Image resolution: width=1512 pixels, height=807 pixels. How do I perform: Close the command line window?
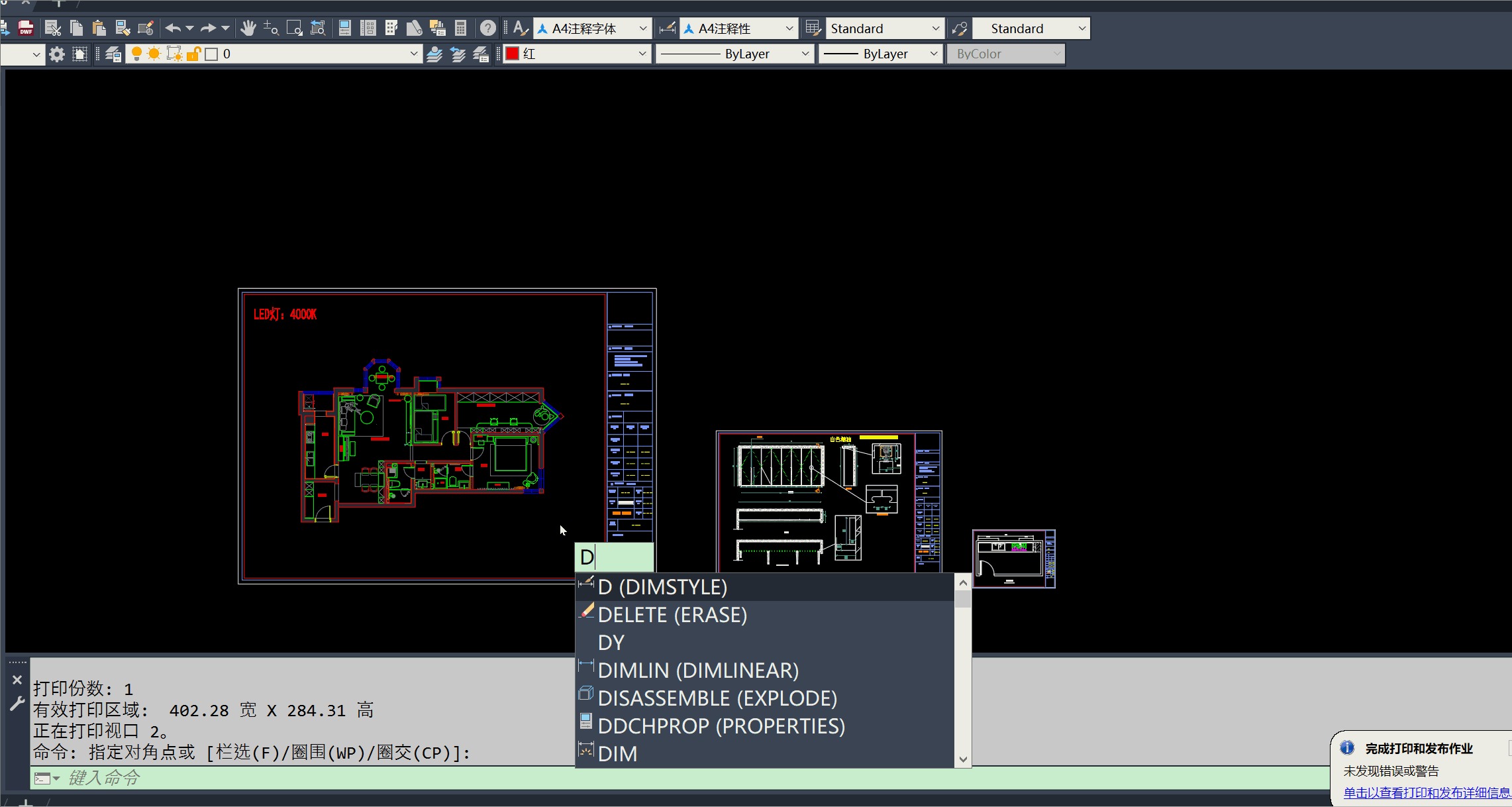pyautogui.click(x=17, y=680)
